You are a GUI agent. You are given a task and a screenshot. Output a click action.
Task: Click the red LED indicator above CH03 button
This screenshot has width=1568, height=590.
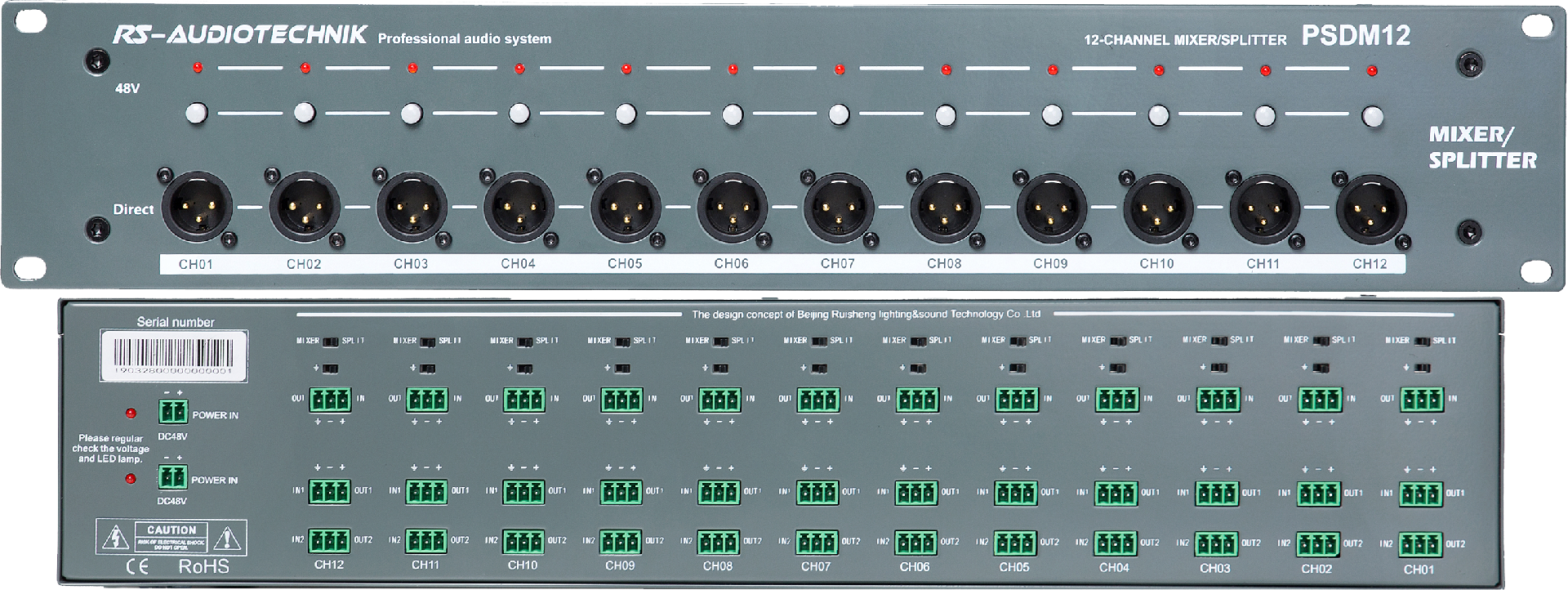pos(412,69)
